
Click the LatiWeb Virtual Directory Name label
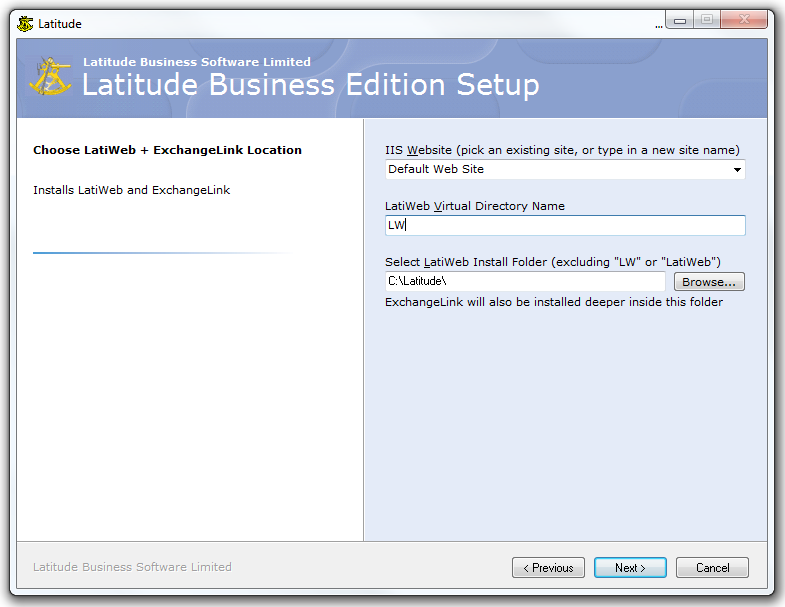pos(475,206)
